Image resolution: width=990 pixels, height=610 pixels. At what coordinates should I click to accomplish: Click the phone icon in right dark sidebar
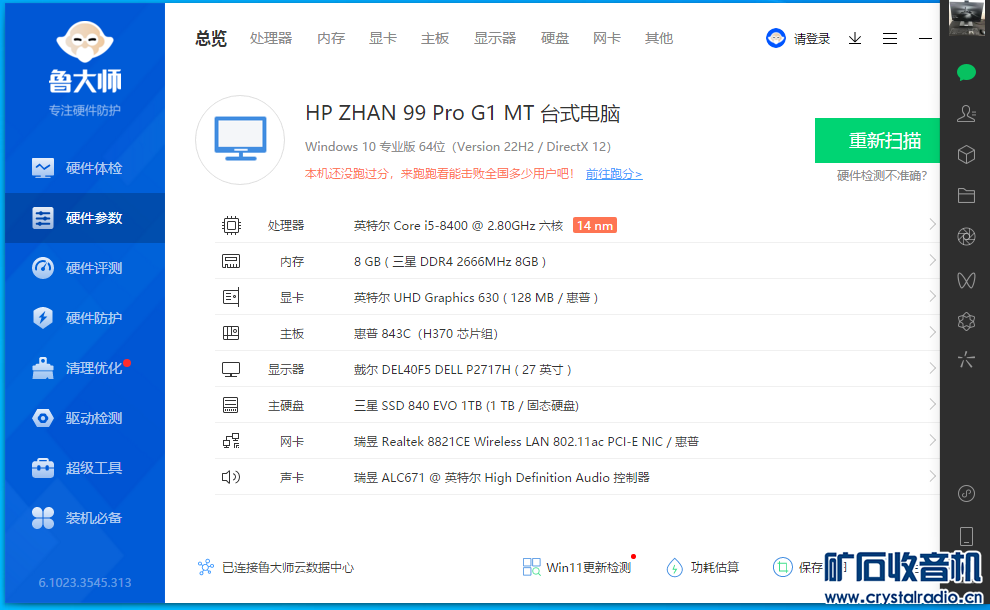pos(966,536)
